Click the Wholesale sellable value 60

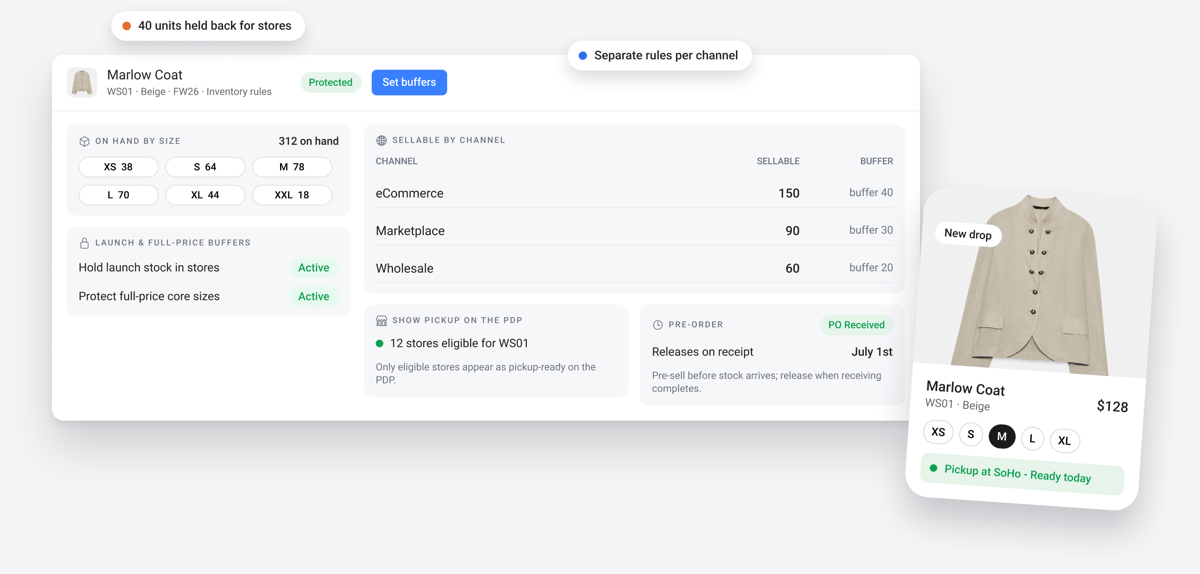point(792,268)
